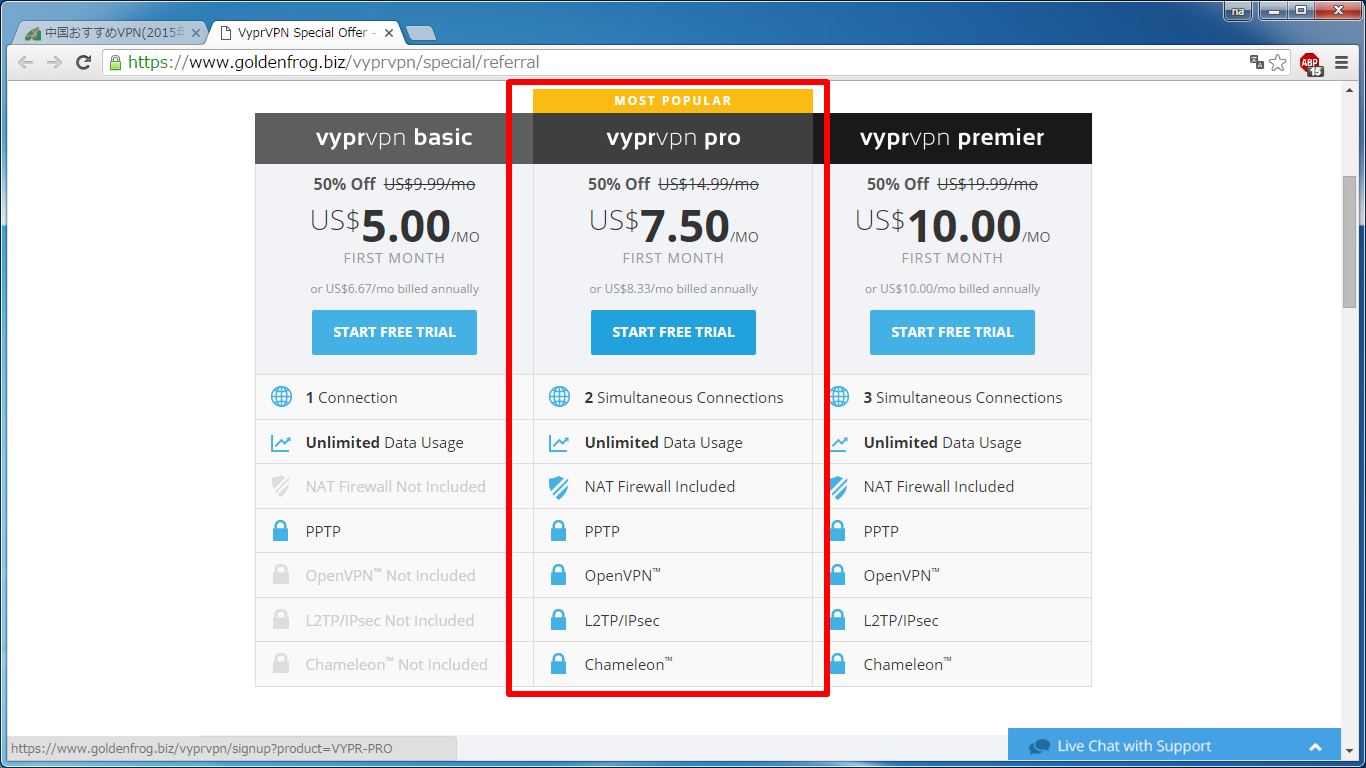
Task: Bookmark this page with the star icon
Action: (x=1278, y=62)
